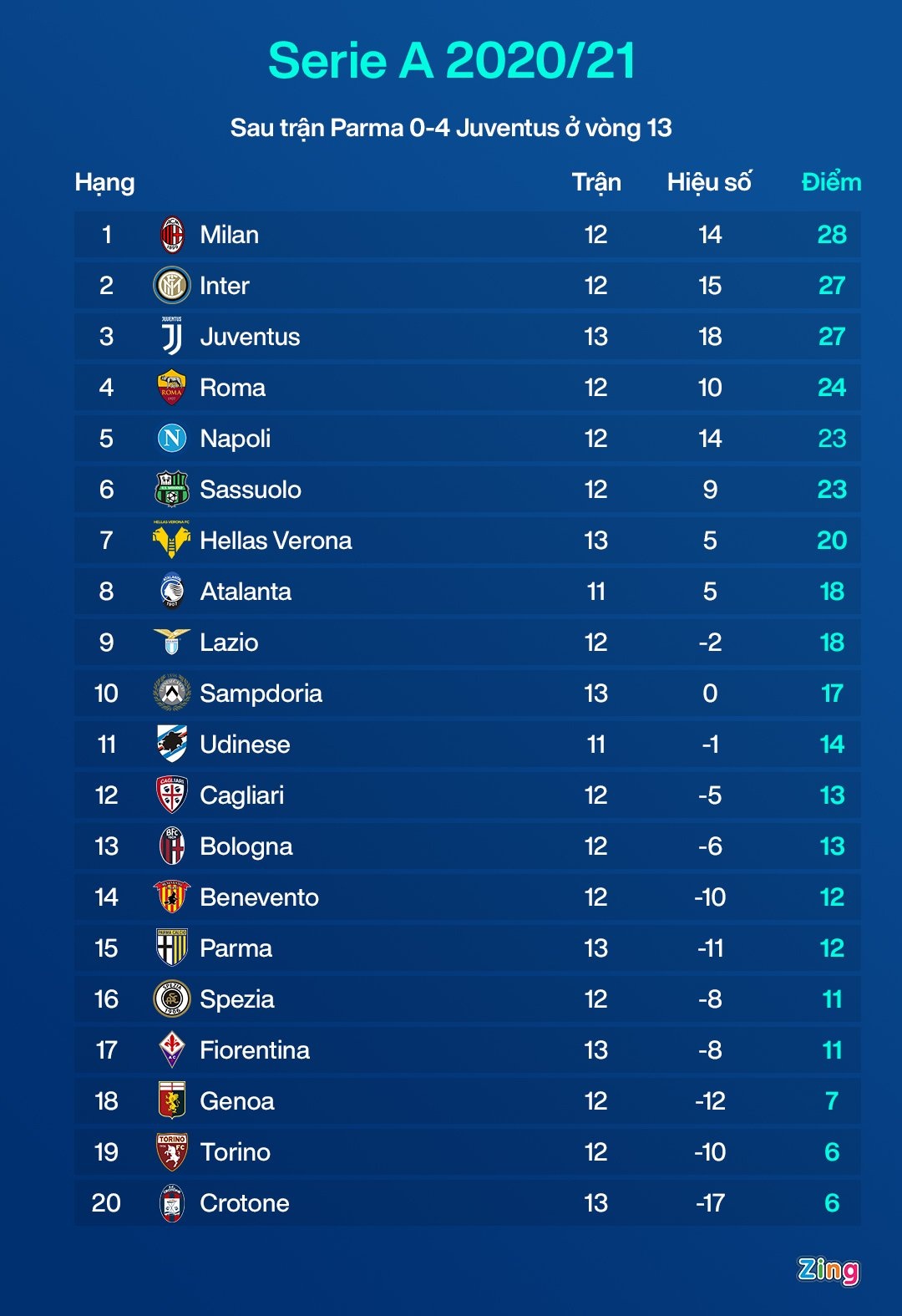The height and width of the screenshot is (1316, 902).
Task: Click the Crotone team name
Action: tap(245, 1203)
